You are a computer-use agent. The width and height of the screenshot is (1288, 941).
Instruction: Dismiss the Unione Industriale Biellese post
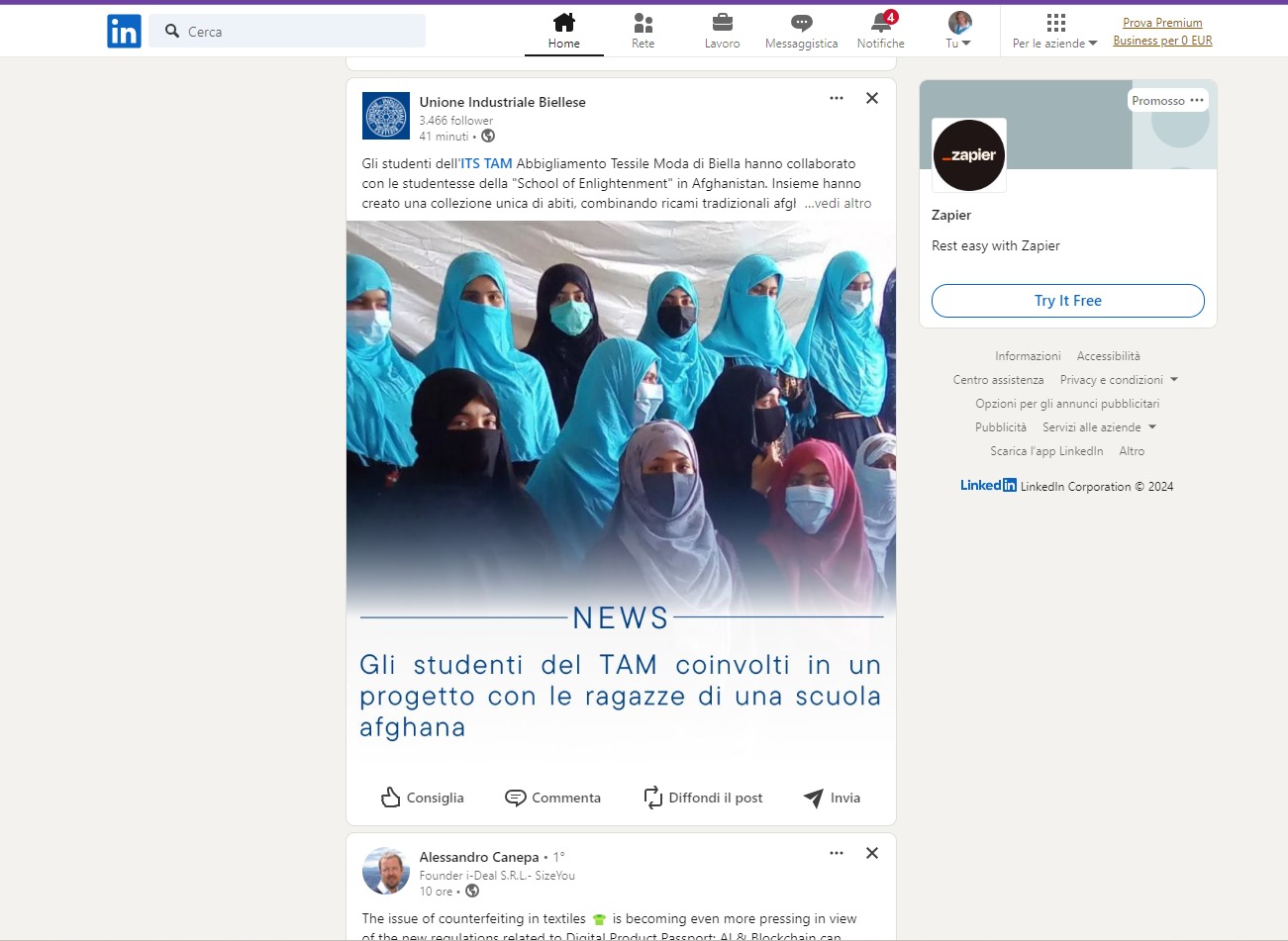(872, 98)
